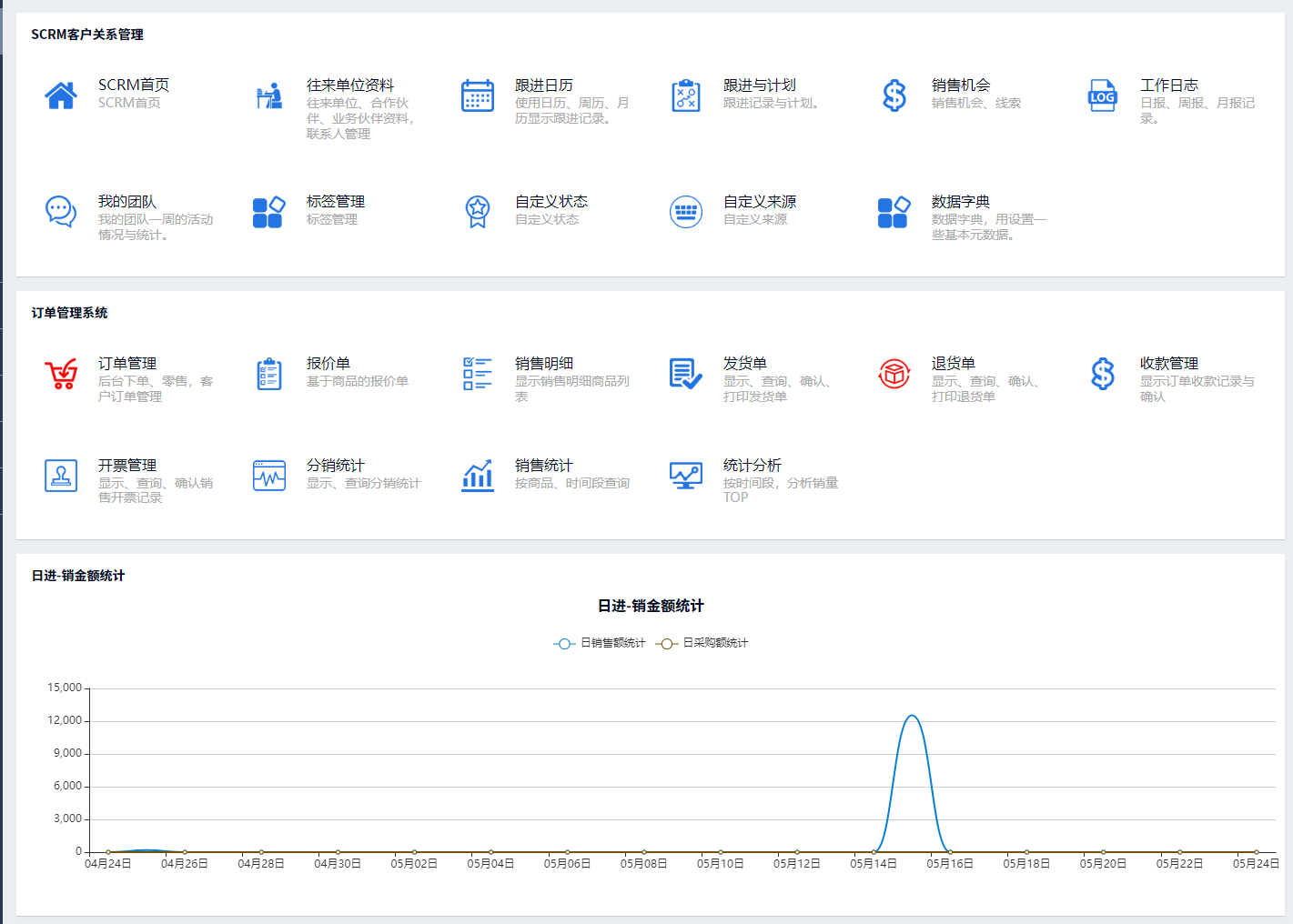This screenshot has height=924, width=1293.
Task: Go to 订单管理 title link
Action: tap(127, 363)
